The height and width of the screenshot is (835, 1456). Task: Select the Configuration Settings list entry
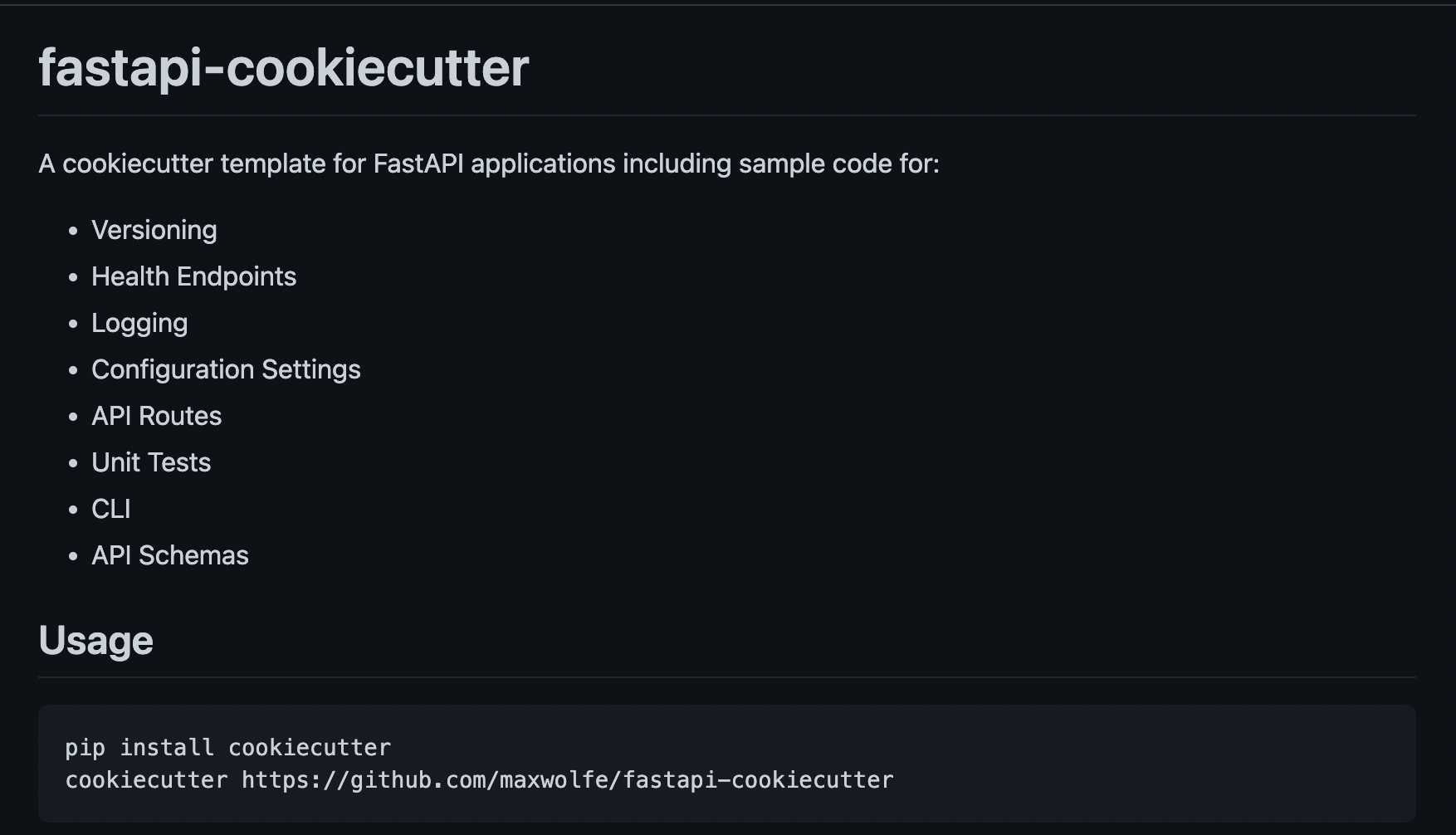(x=226, y=369)
